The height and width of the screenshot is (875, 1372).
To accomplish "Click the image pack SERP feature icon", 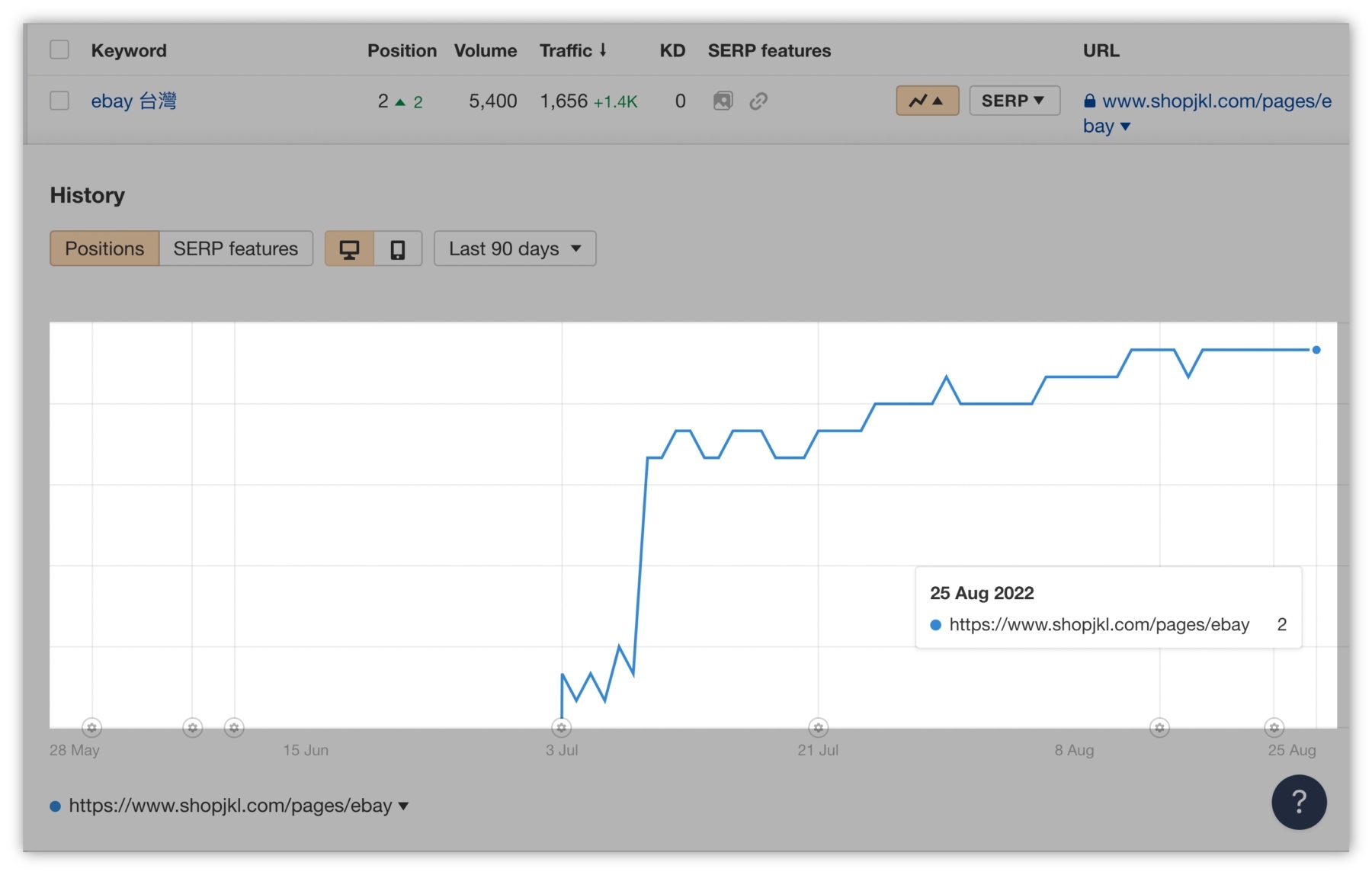I will (x=723, y=101).
